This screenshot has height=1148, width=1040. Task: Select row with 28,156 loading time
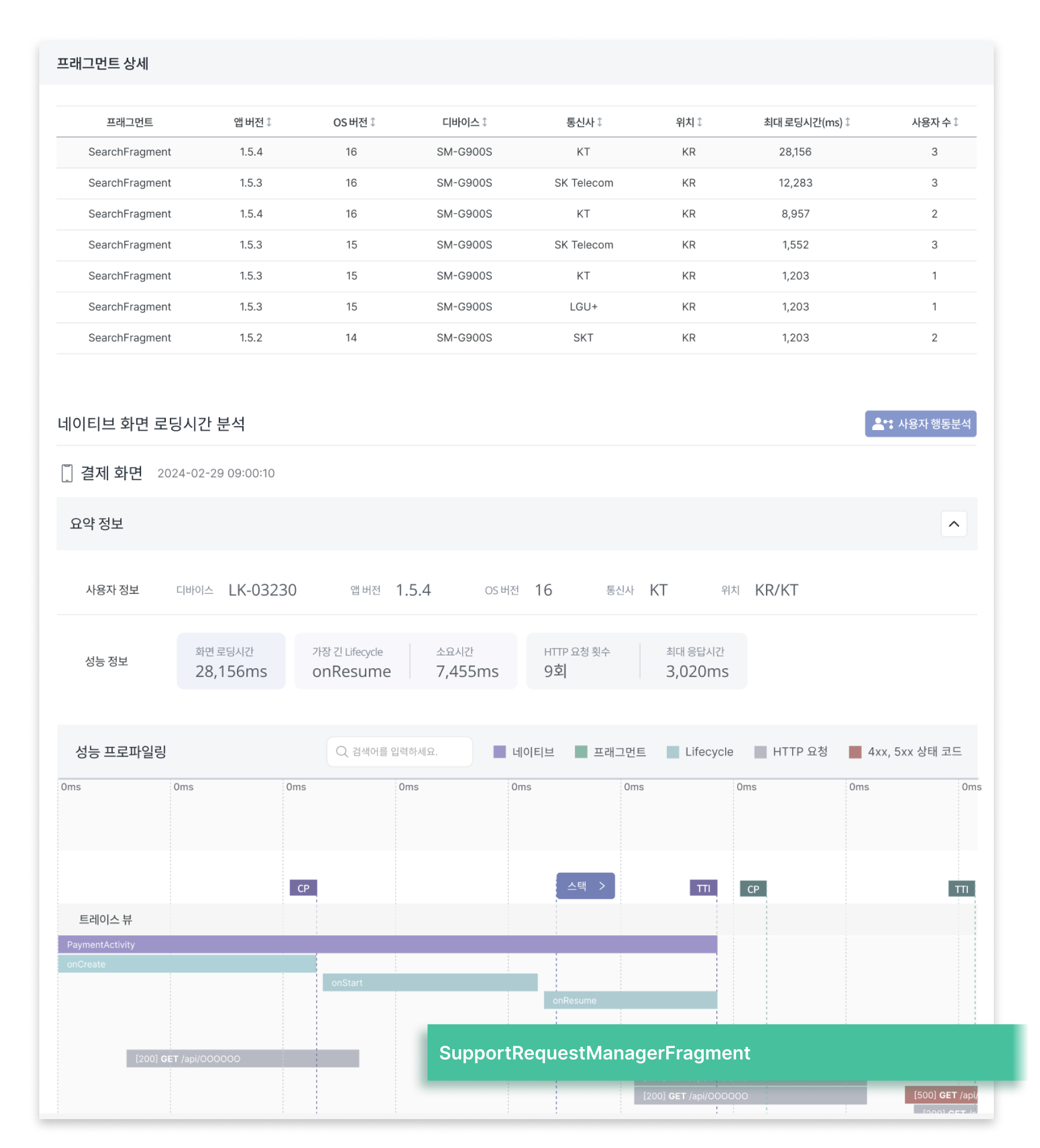pyautogui.click(x=517, y=152)
